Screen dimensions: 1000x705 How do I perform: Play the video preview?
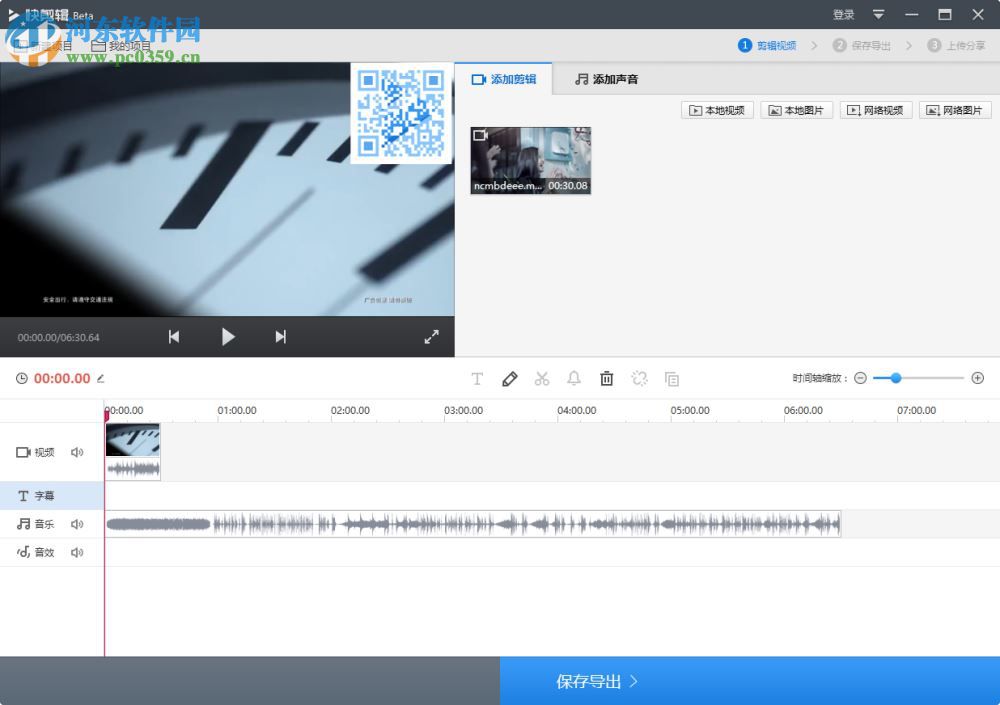228,337
